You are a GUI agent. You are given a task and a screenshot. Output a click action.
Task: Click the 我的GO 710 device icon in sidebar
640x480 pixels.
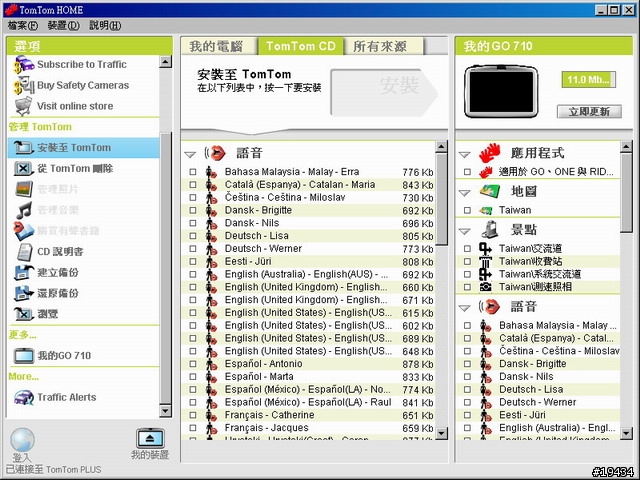(24, 356)
